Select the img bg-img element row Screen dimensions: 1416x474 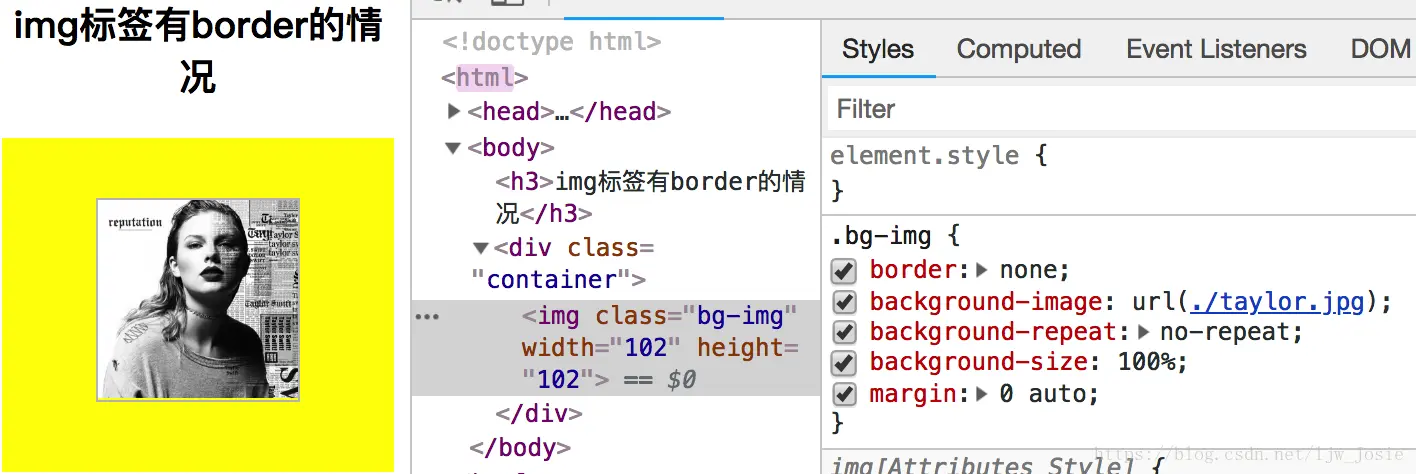(x=616, y=348)
